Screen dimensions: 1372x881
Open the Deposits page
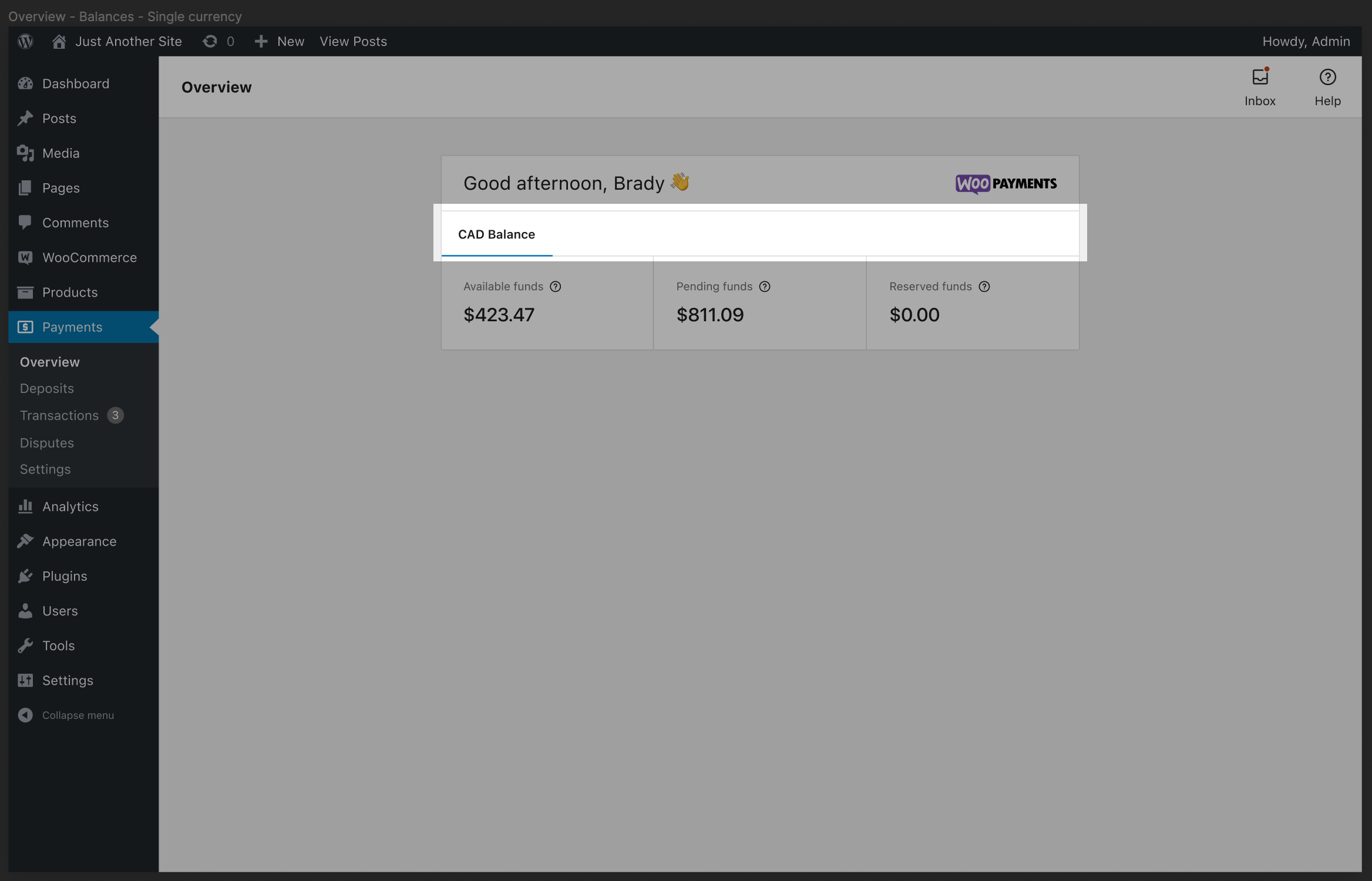pos(46,388)
